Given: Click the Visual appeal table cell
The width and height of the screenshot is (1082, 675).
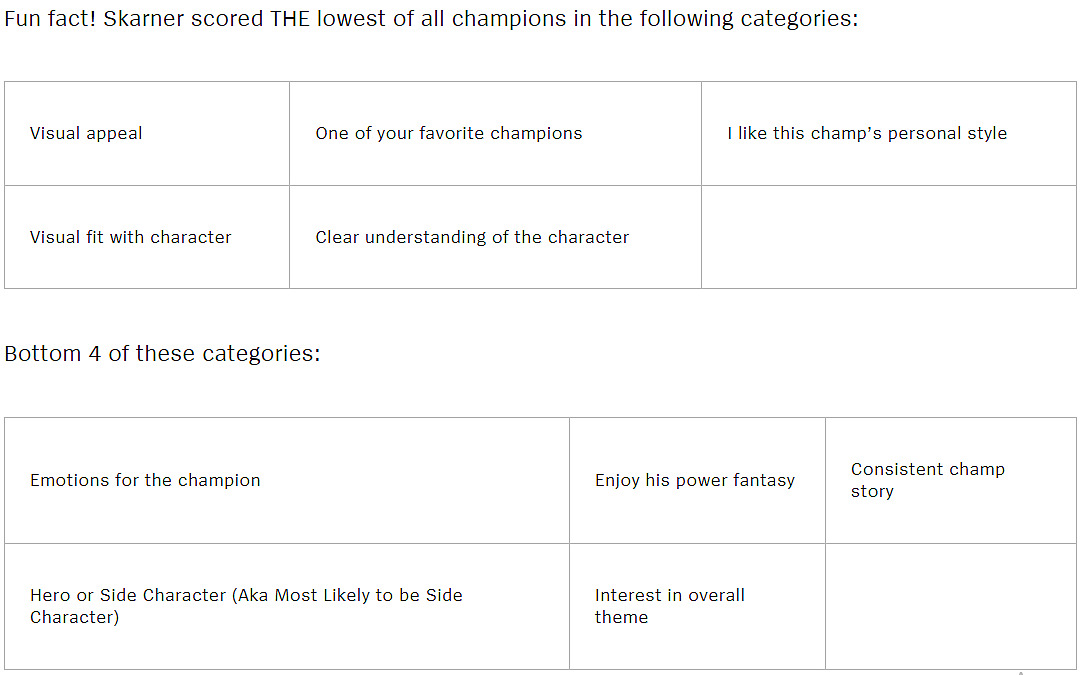Looking at the screenshot, I should pyautogui.click(x=147, y=133).
